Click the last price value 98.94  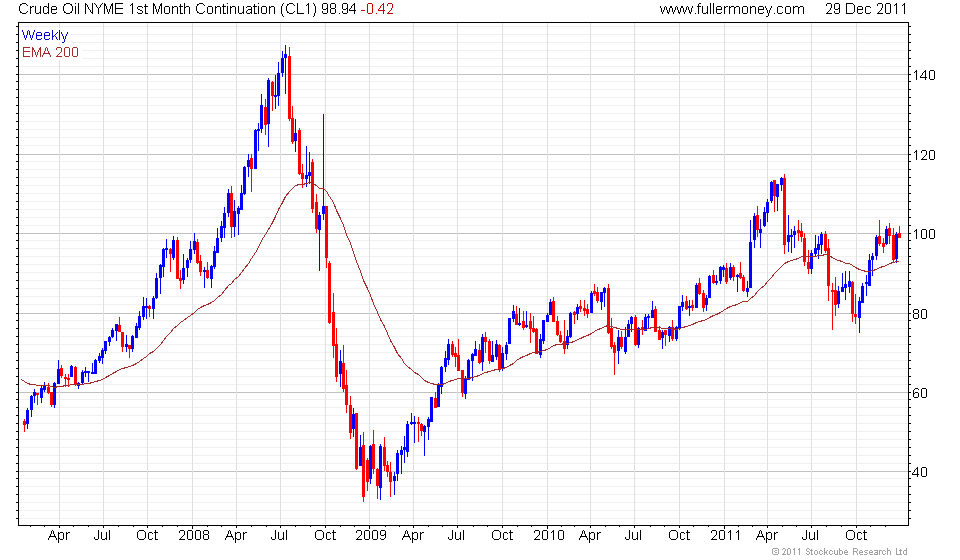click(339, 9)
